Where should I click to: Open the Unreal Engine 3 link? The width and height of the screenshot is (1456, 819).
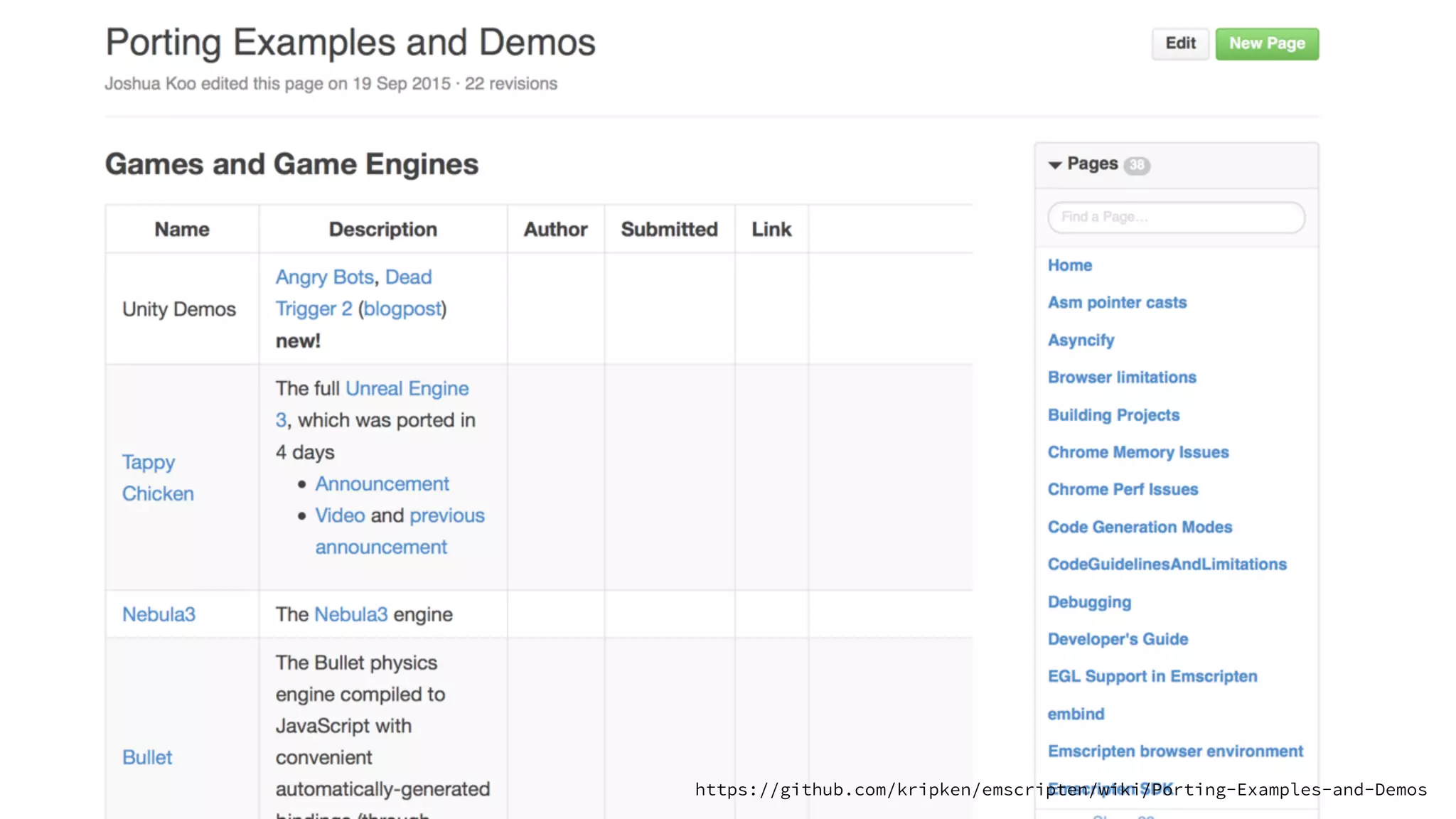pos(407,389)
